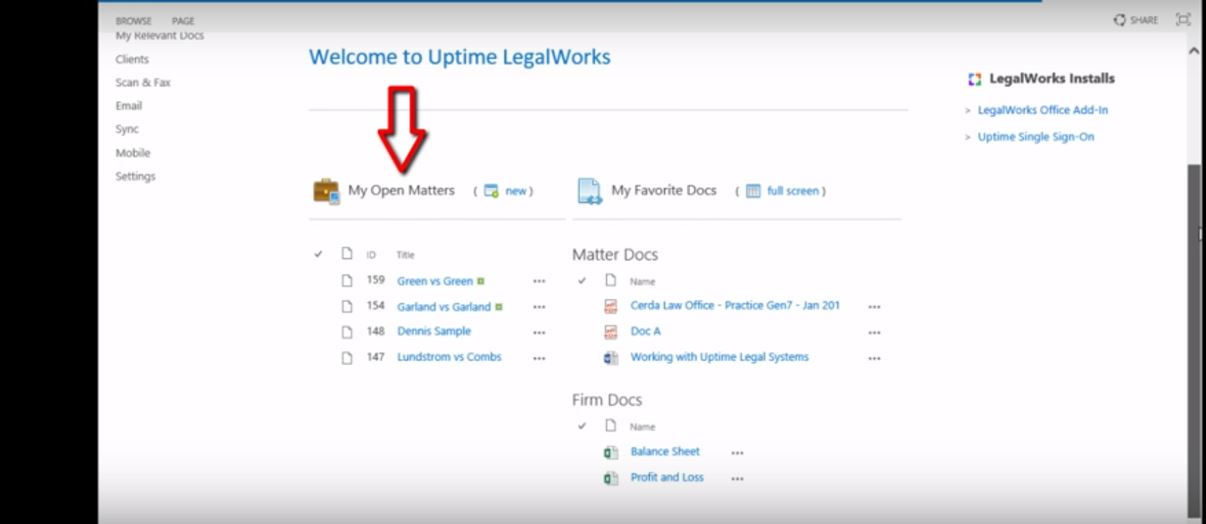Screen dimensions: 1206x524
Task: Open the ellipsis menu for Balance Sheet
Action: click(737, 453)
